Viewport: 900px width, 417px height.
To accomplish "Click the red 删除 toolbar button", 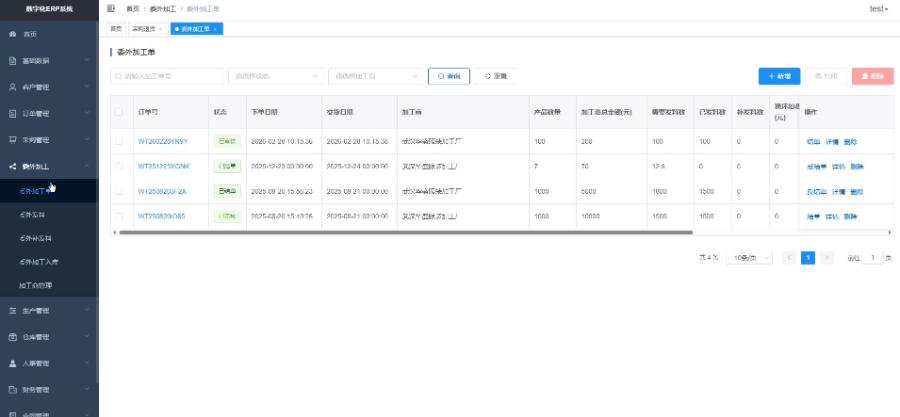I will pyautogui.click(x=872, y=76).
